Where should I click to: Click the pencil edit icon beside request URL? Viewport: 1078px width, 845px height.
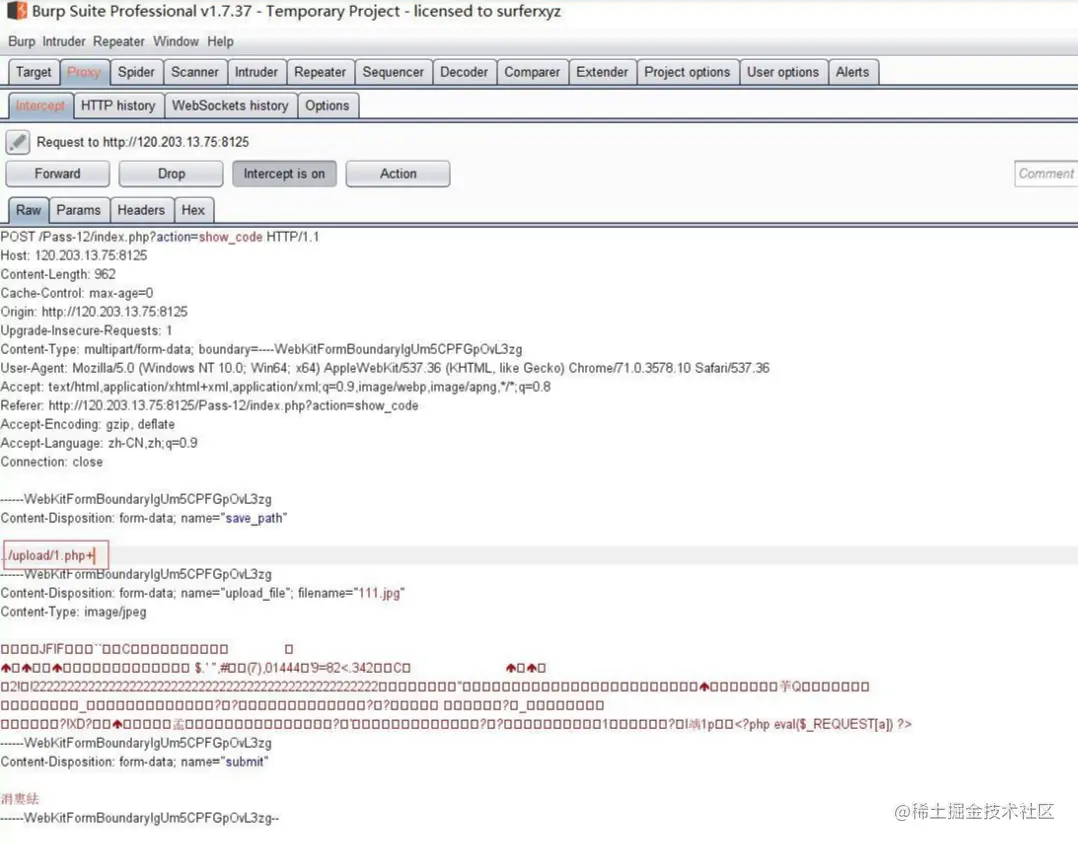click(x=18, y=142)
